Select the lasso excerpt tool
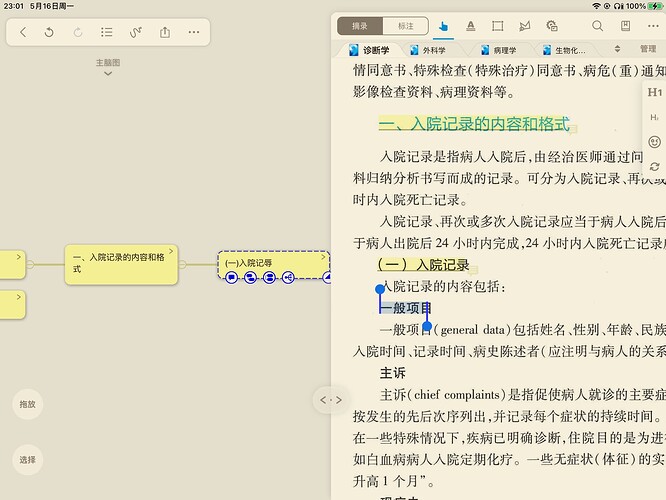 525,26
